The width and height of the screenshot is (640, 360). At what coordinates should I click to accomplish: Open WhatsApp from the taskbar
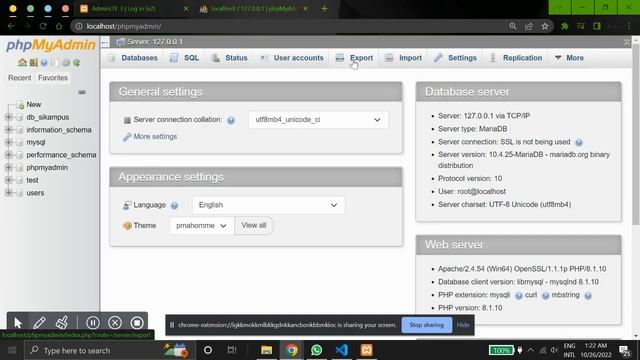click(x=316, y=350)
